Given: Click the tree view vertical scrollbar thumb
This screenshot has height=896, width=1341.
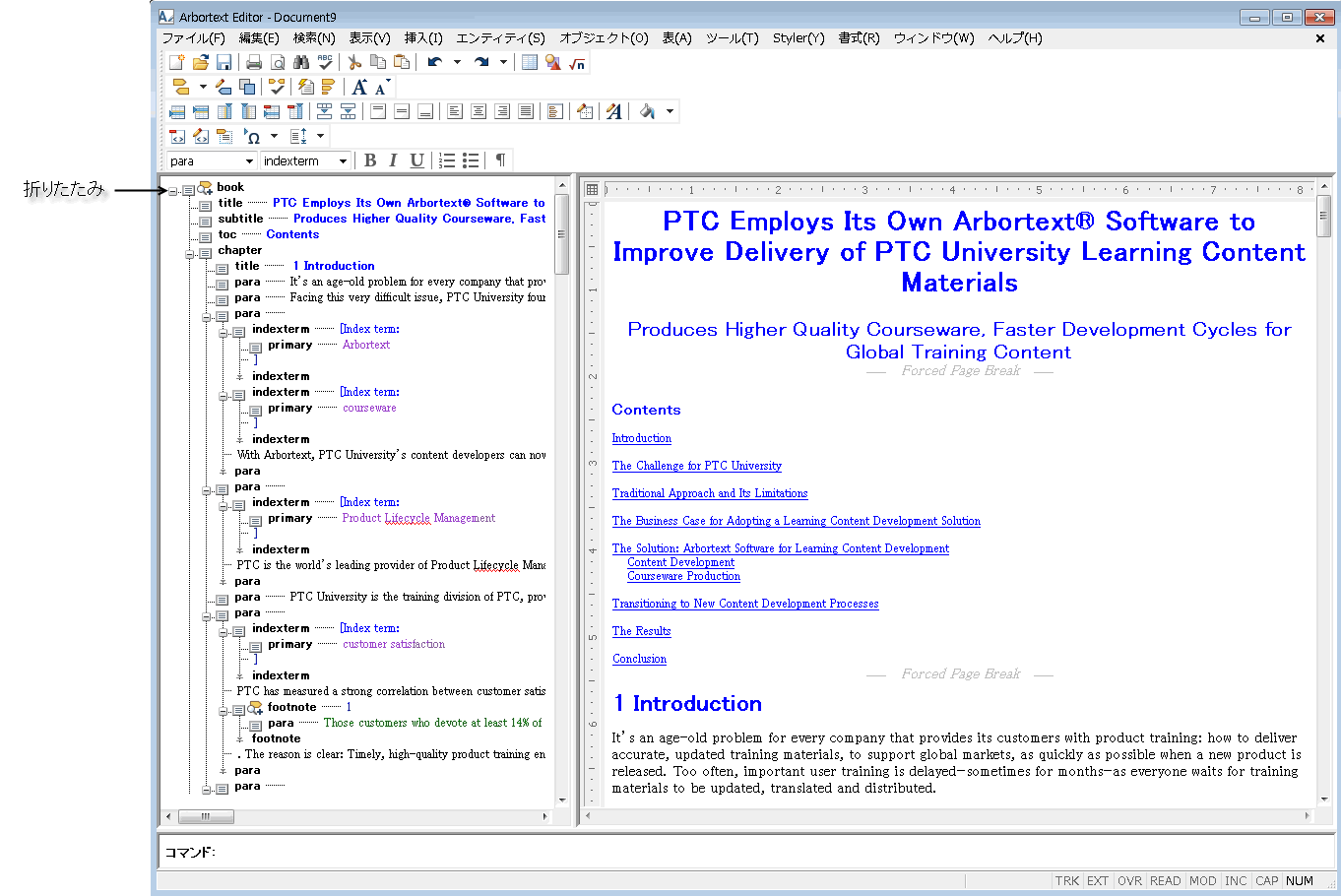Looking at the screenshot, I should coord(562,234).
